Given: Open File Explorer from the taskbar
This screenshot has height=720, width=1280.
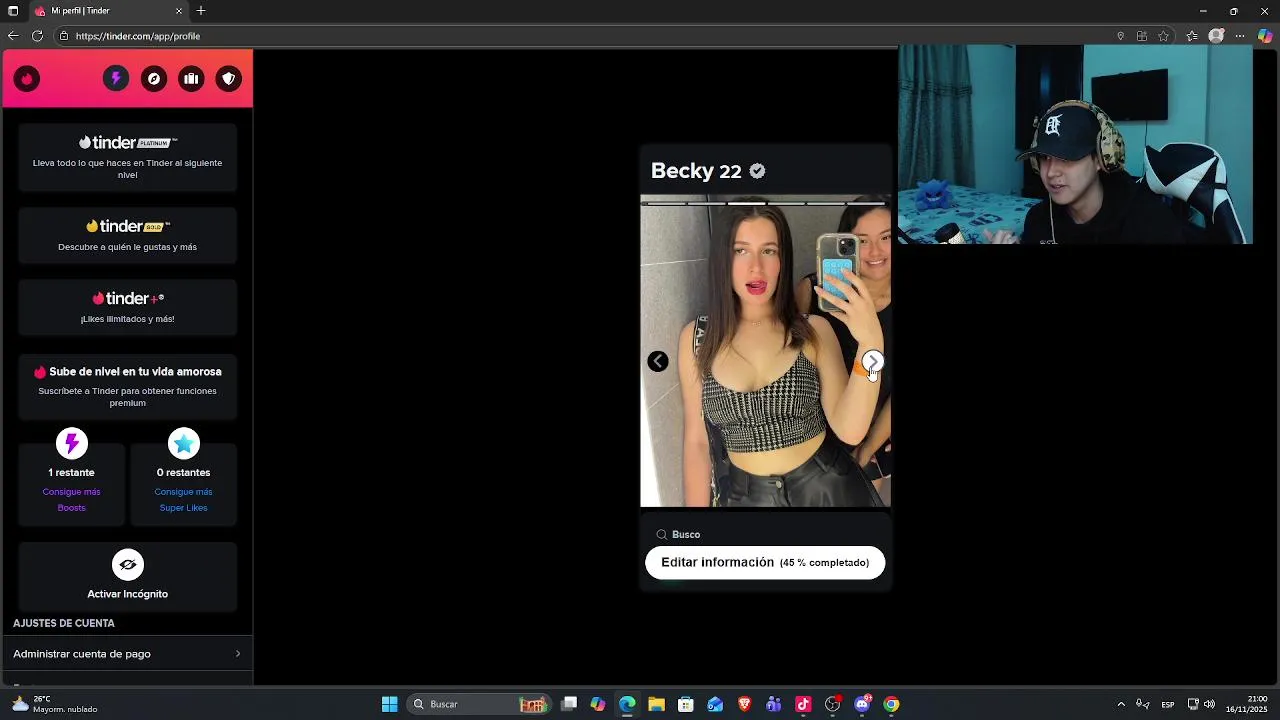Looking at the screenshot, I should (656, 704).
